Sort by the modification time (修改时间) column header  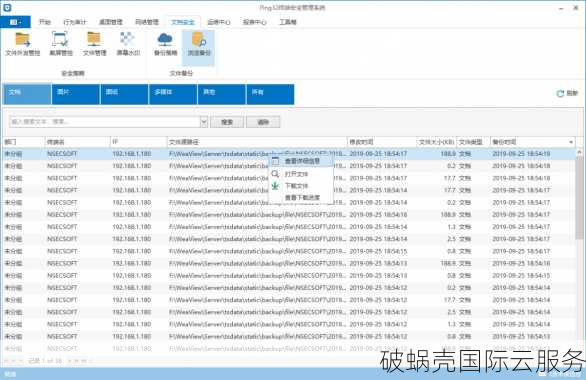(382, 142)
